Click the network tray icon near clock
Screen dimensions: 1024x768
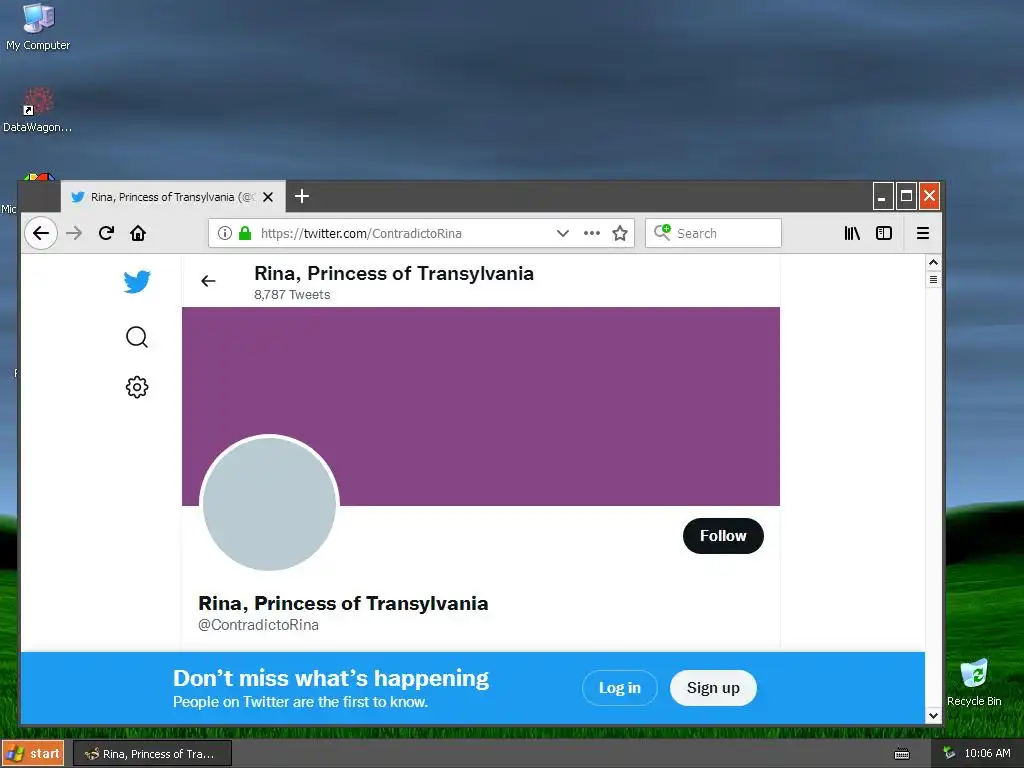tap(949, 753)
